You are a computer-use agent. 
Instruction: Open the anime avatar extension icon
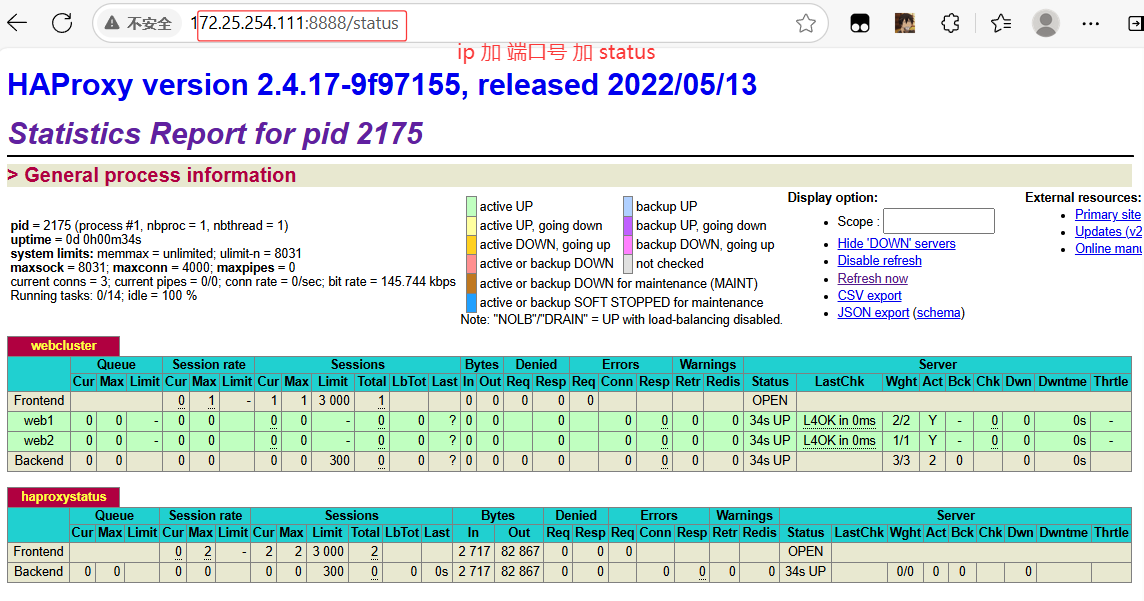905,23
